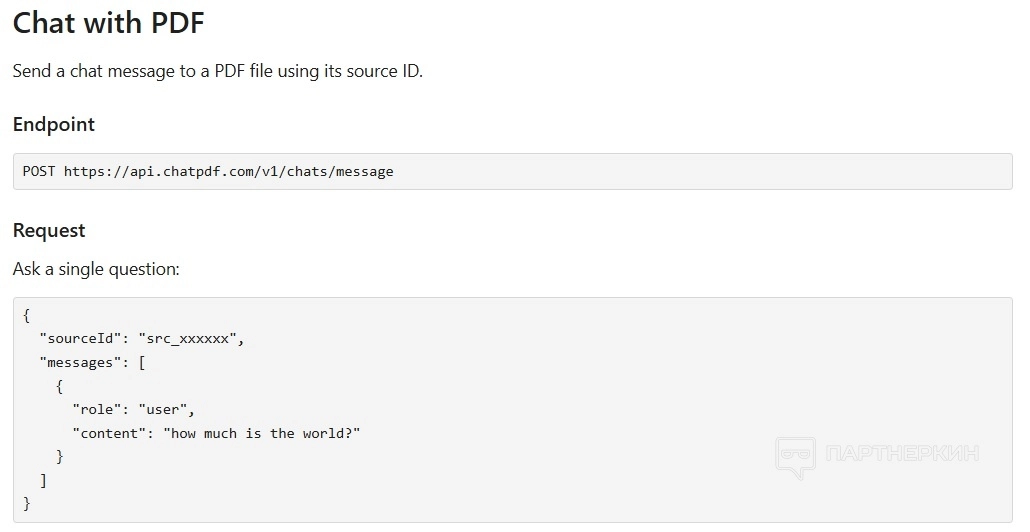
Task: Click the "sourceId" key in JSON
Action: (x=80, y=339)
